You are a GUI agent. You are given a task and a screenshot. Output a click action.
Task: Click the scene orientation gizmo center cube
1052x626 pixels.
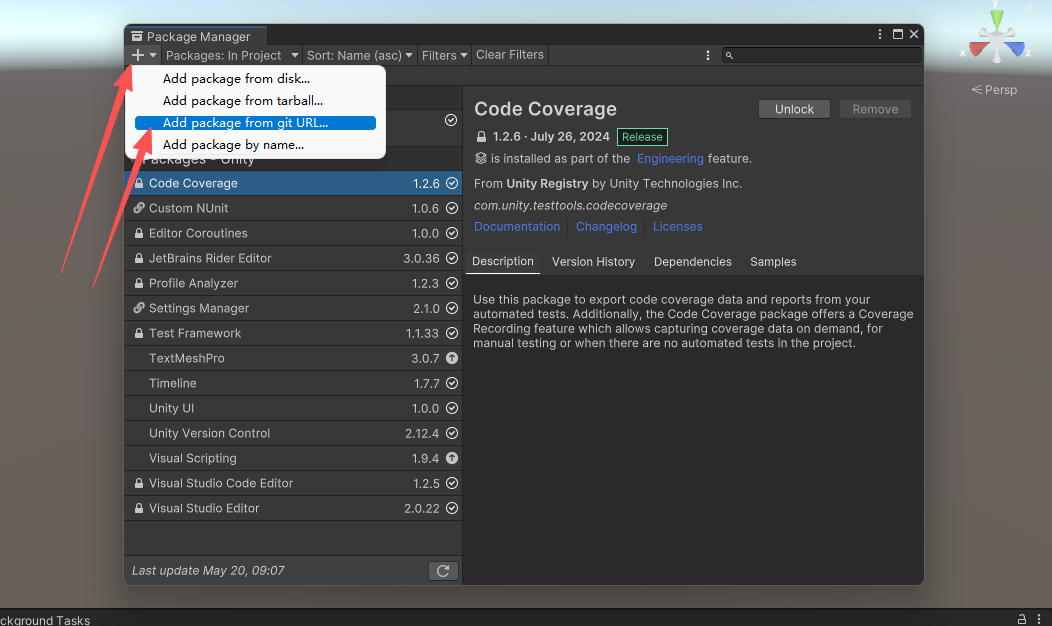(x=997, y=42)
